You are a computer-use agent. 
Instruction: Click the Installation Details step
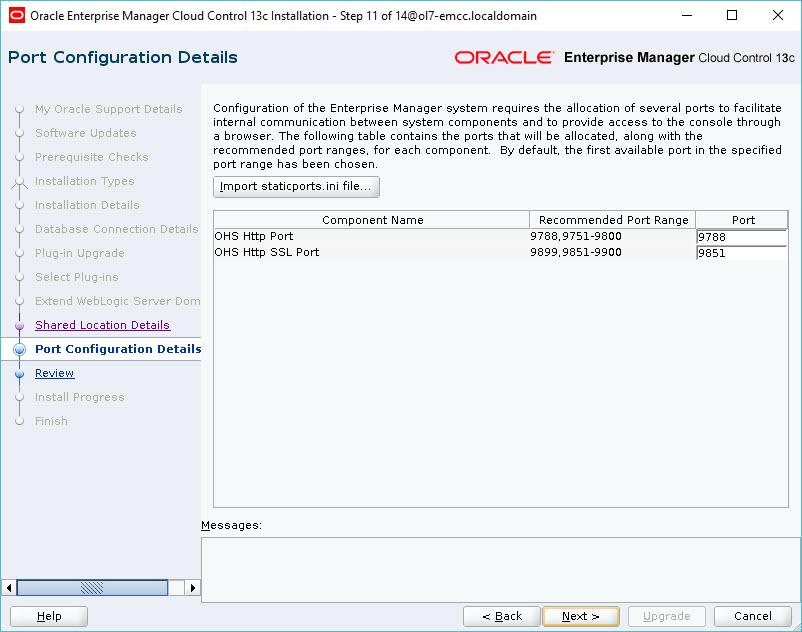(x=87, y=206)
